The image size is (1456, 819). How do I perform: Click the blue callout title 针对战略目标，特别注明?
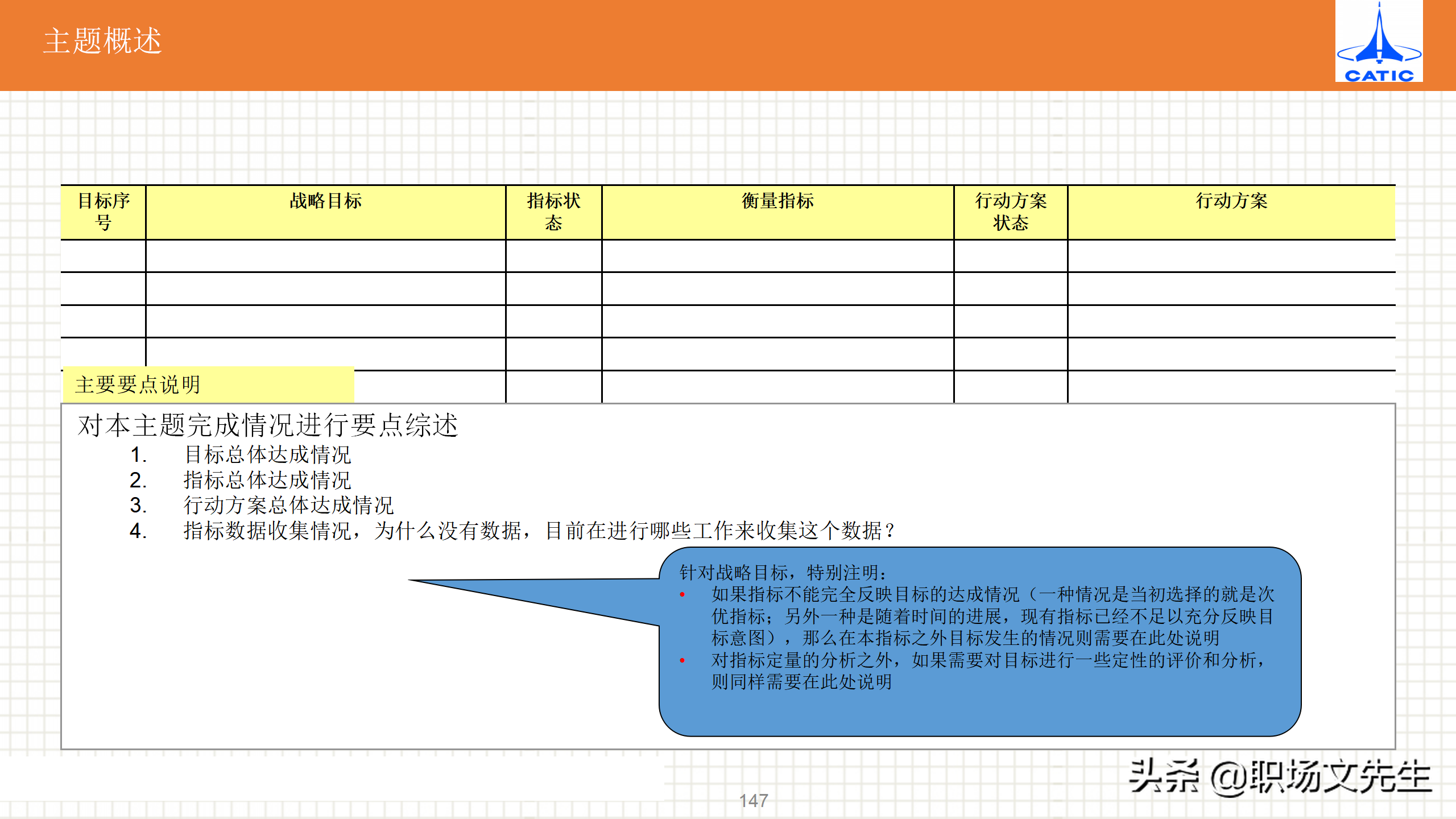point(783,573)
